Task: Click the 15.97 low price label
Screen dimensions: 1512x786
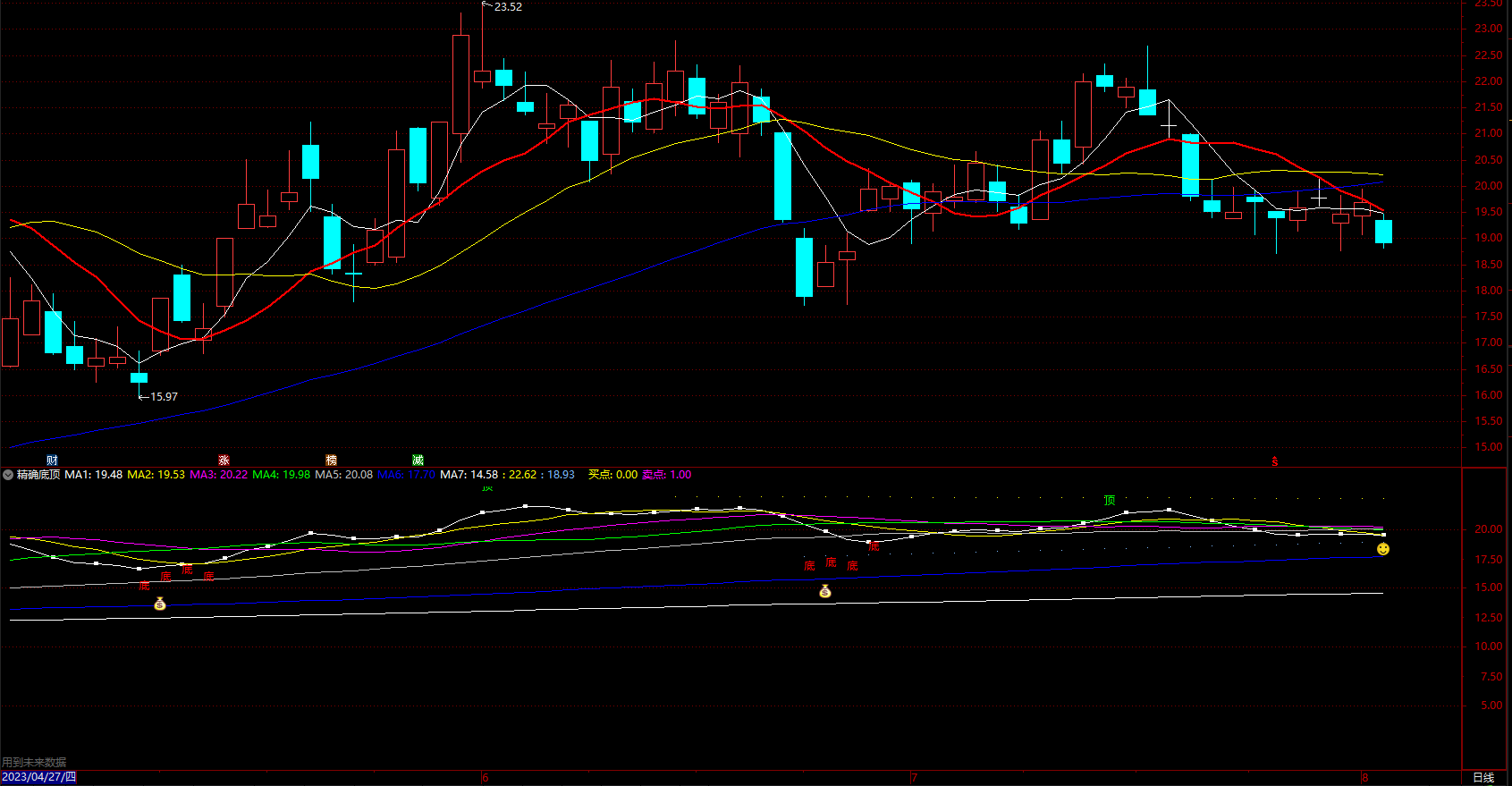Action: 164,396
